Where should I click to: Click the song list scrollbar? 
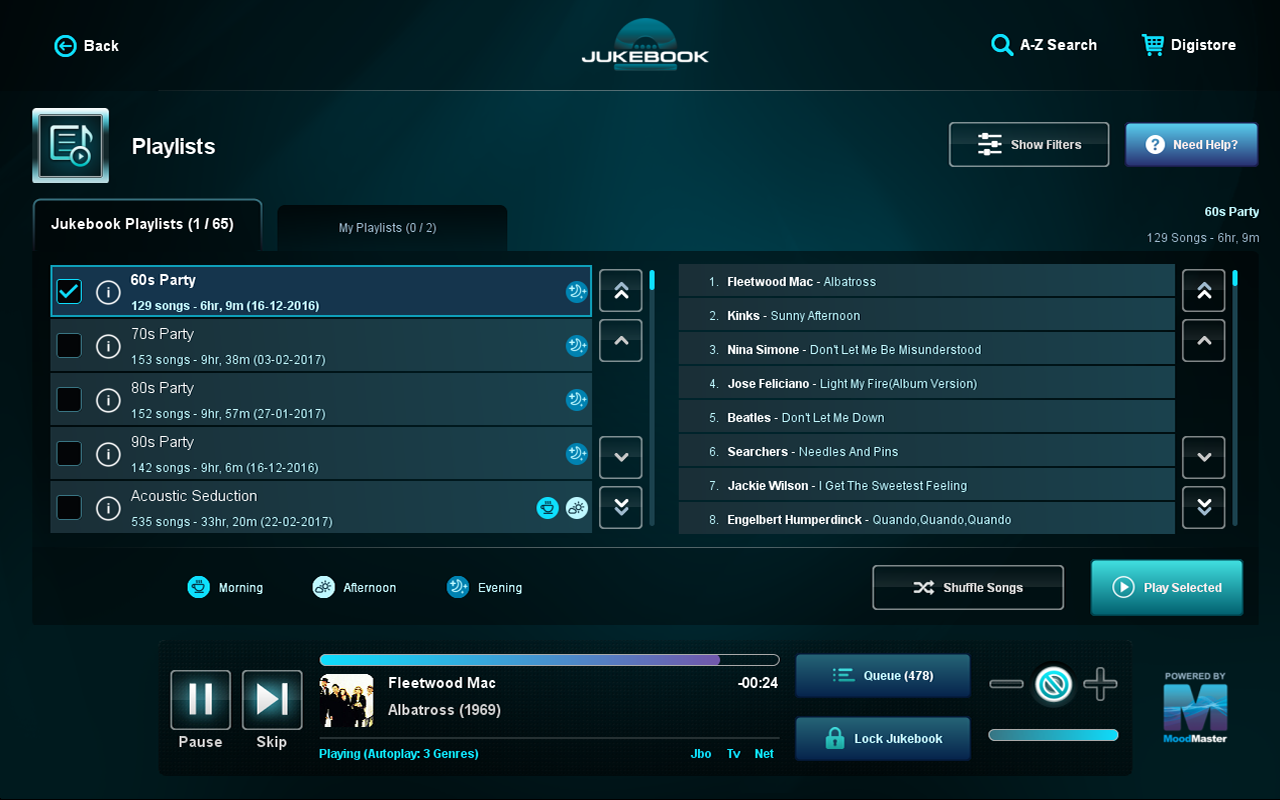[x=1235, y=397]
